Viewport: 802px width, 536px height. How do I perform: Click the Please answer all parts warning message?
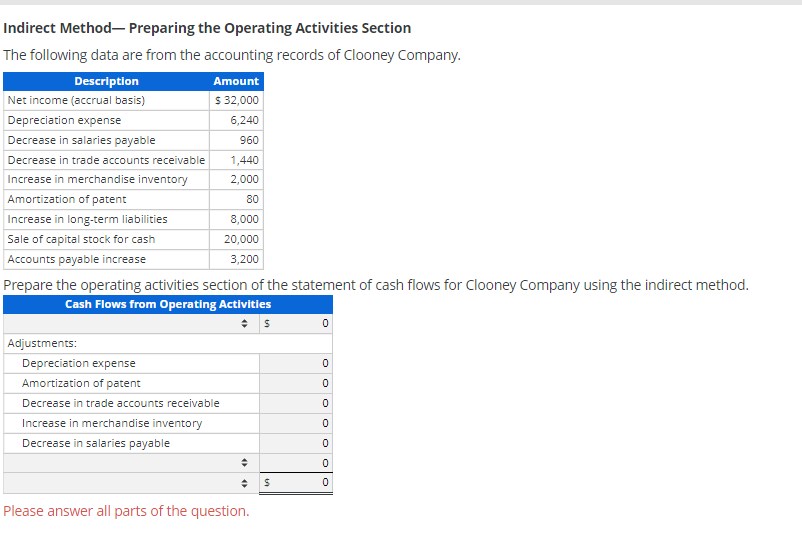point(126,511)
